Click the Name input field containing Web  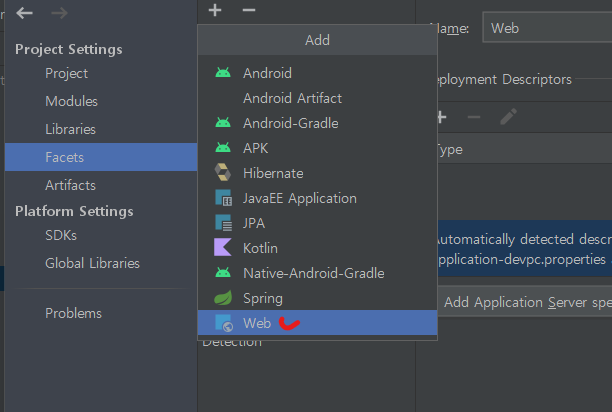click(547, 27)
